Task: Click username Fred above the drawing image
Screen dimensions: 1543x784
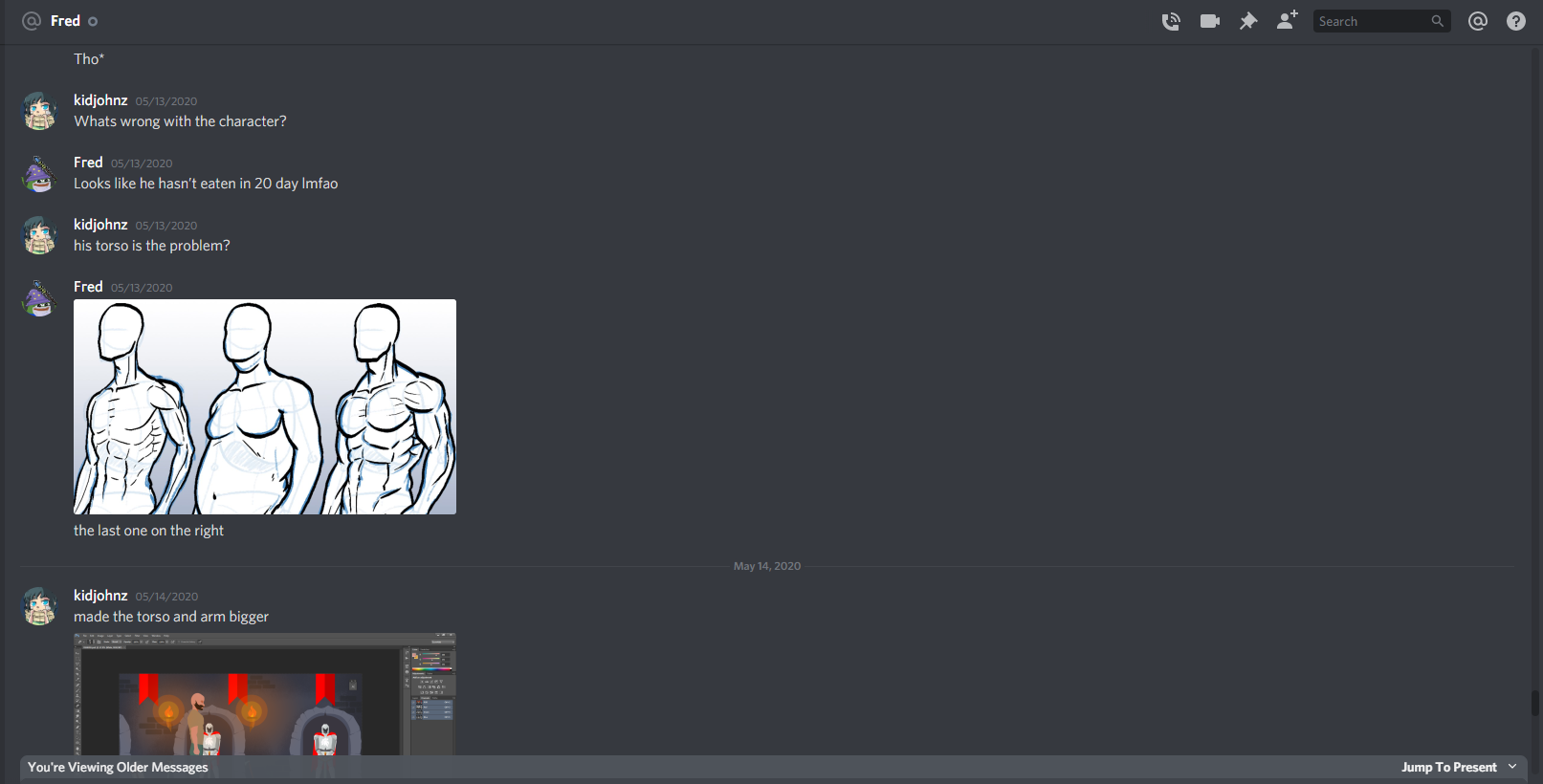Action: click(88, 287)
